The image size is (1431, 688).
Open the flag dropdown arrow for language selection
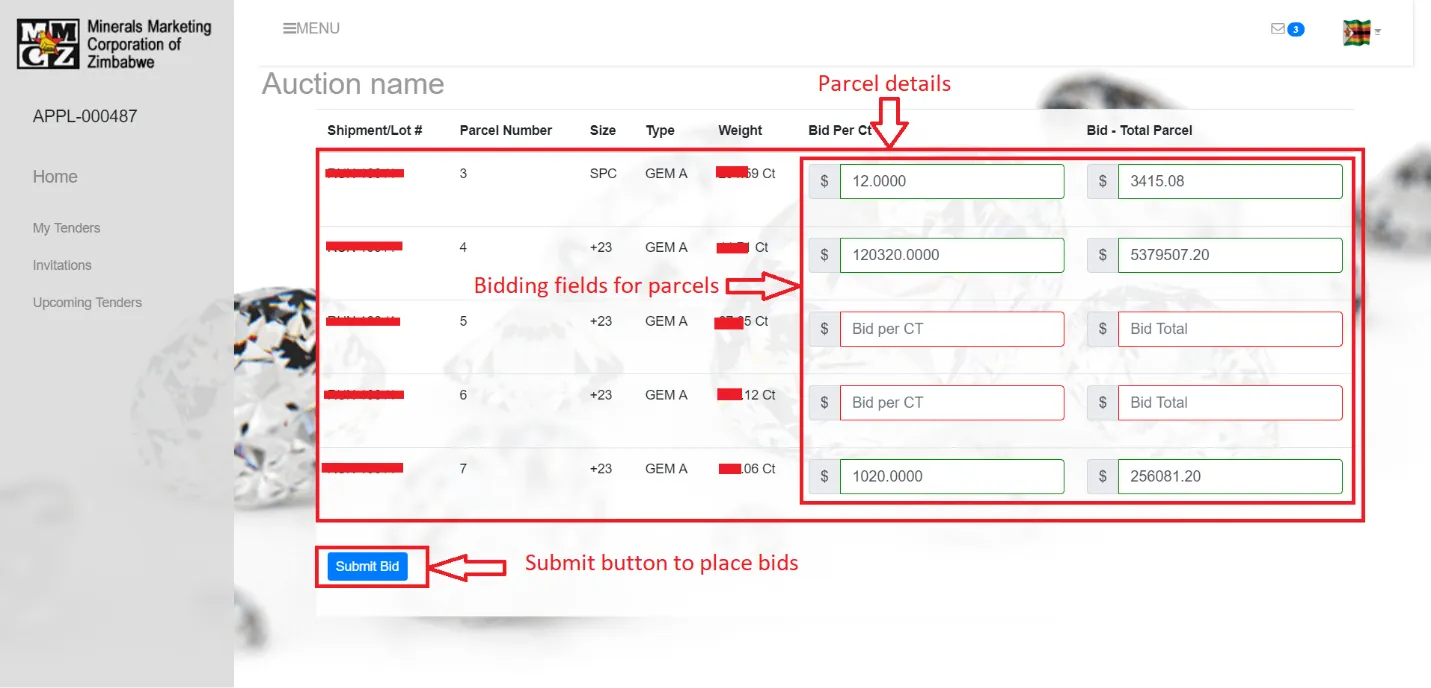point(1377,33)
